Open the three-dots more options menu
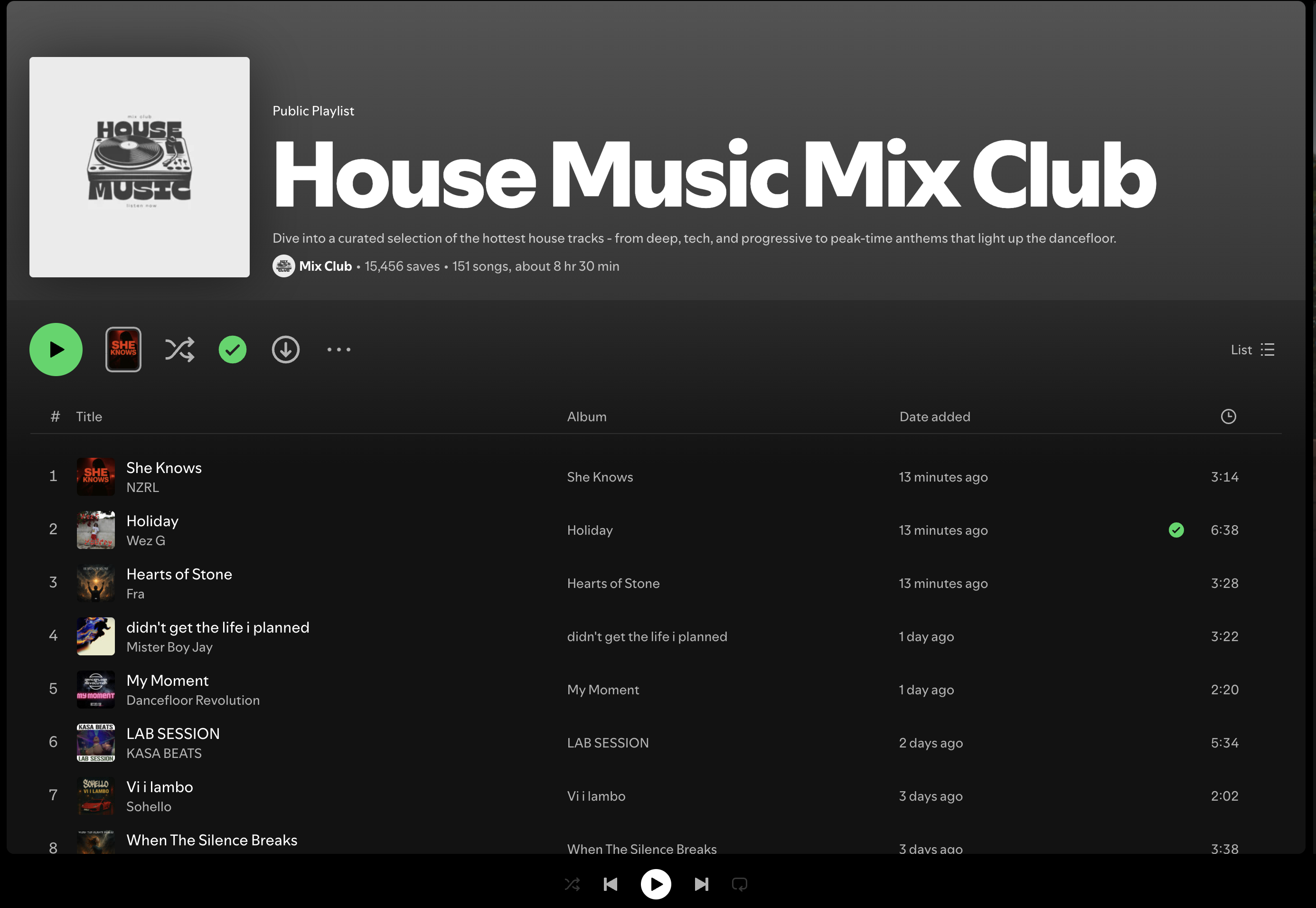The image size is (1316, 908). click(339, 350)
